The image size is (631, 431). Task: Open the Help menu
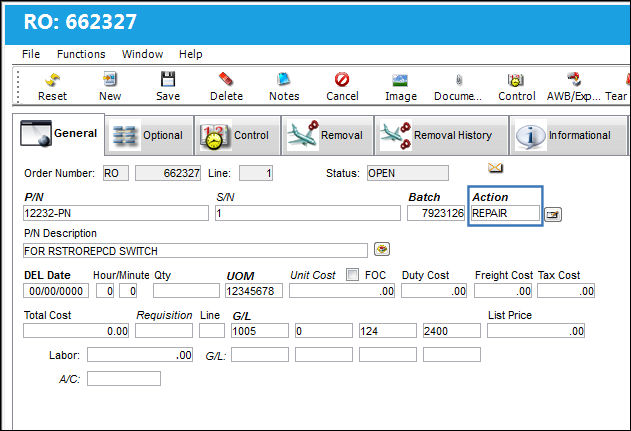(190, 54)
